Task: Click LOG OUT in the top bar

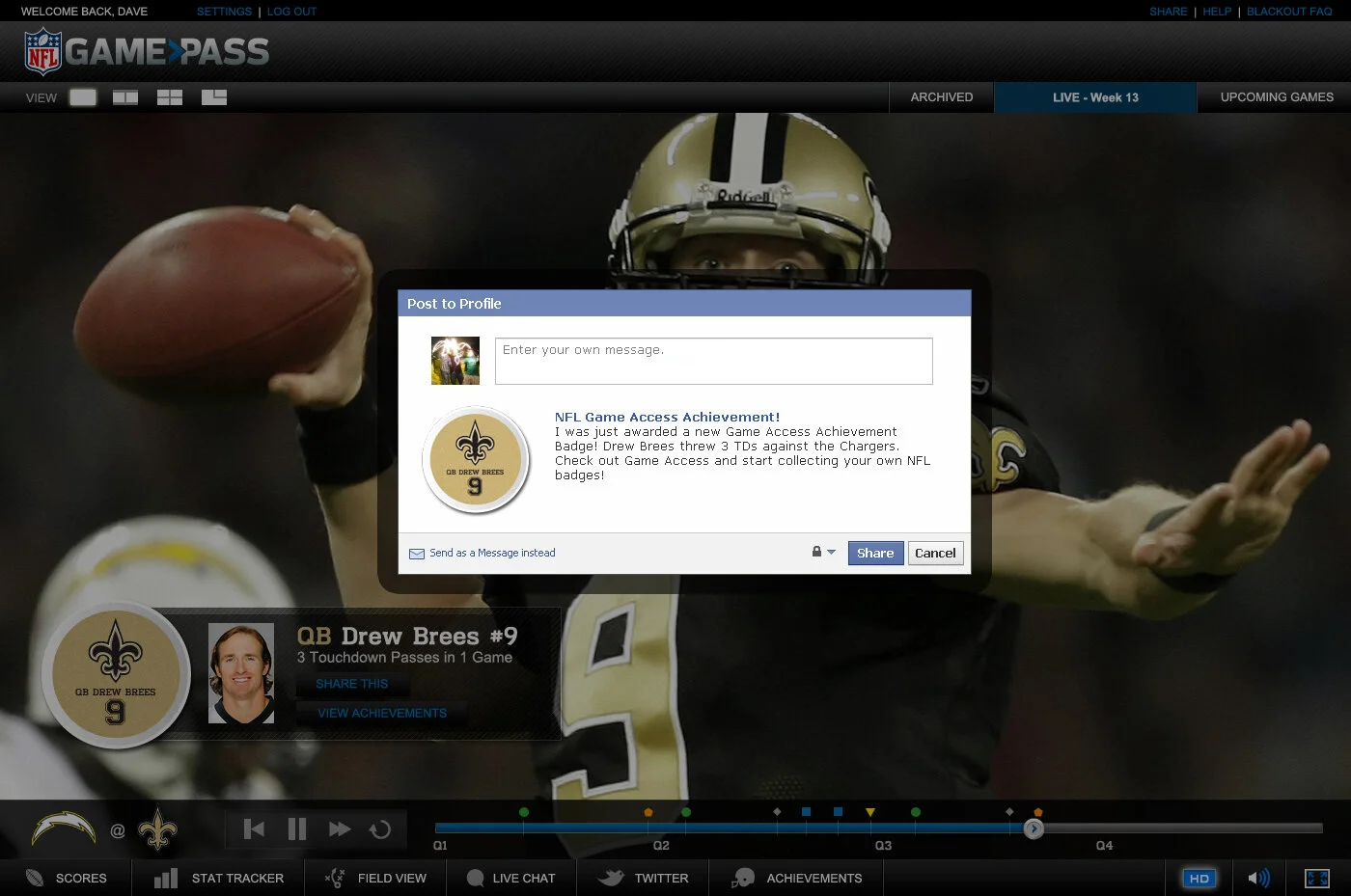Action: [291, 12]
